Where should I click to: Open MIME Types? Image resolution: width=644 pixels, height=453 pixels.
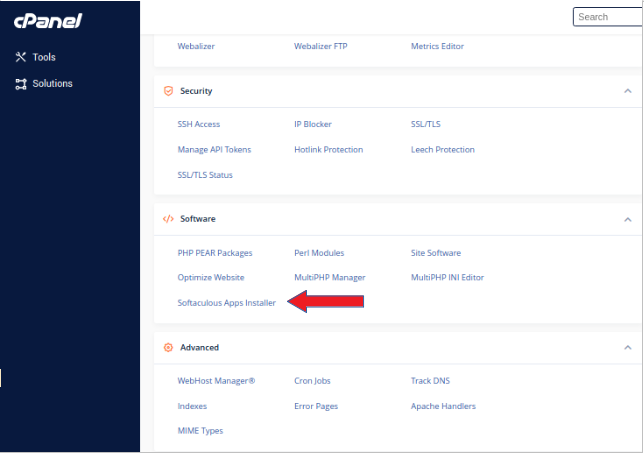point(200,431)
